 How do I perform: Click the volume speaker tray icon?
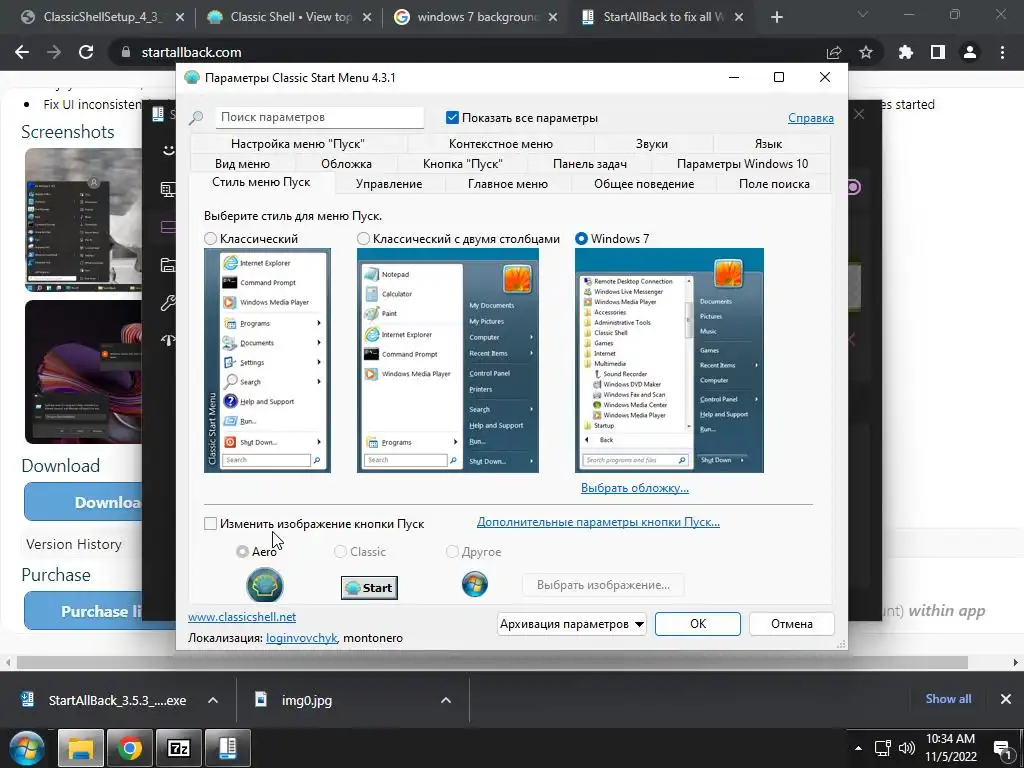click(906, 748)
